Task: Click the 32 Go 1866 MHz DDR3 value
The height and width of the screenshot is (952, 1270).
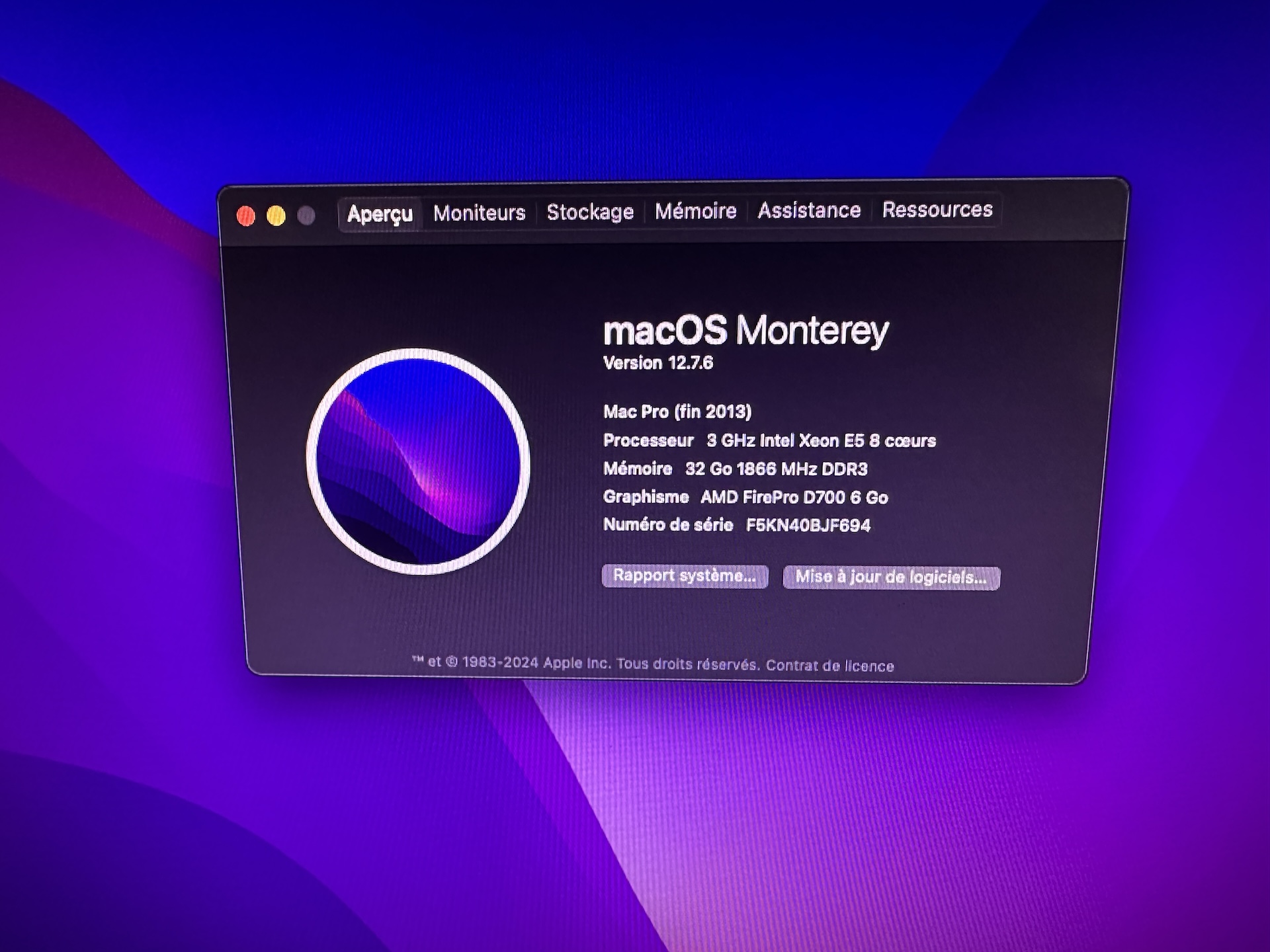Action: point(776,469)
